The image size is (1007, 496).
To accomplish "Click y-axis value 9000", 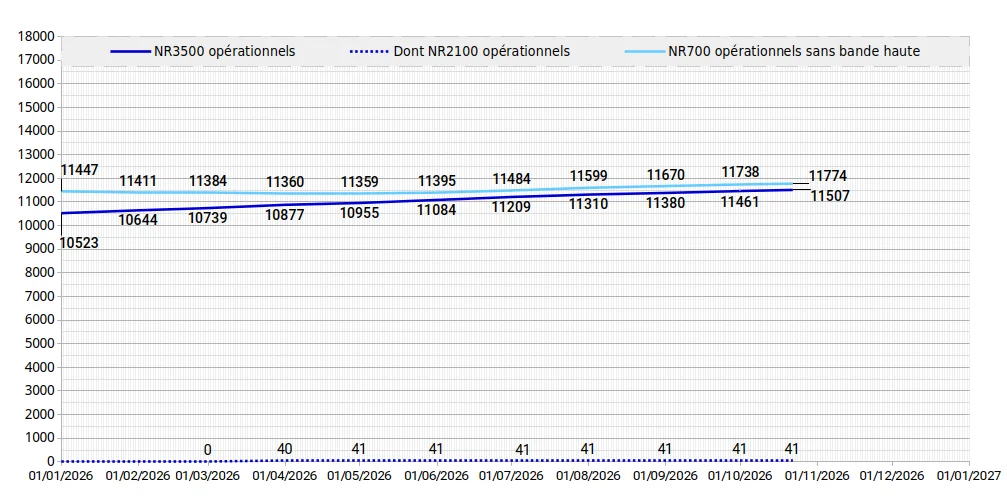I will point(42,249).
